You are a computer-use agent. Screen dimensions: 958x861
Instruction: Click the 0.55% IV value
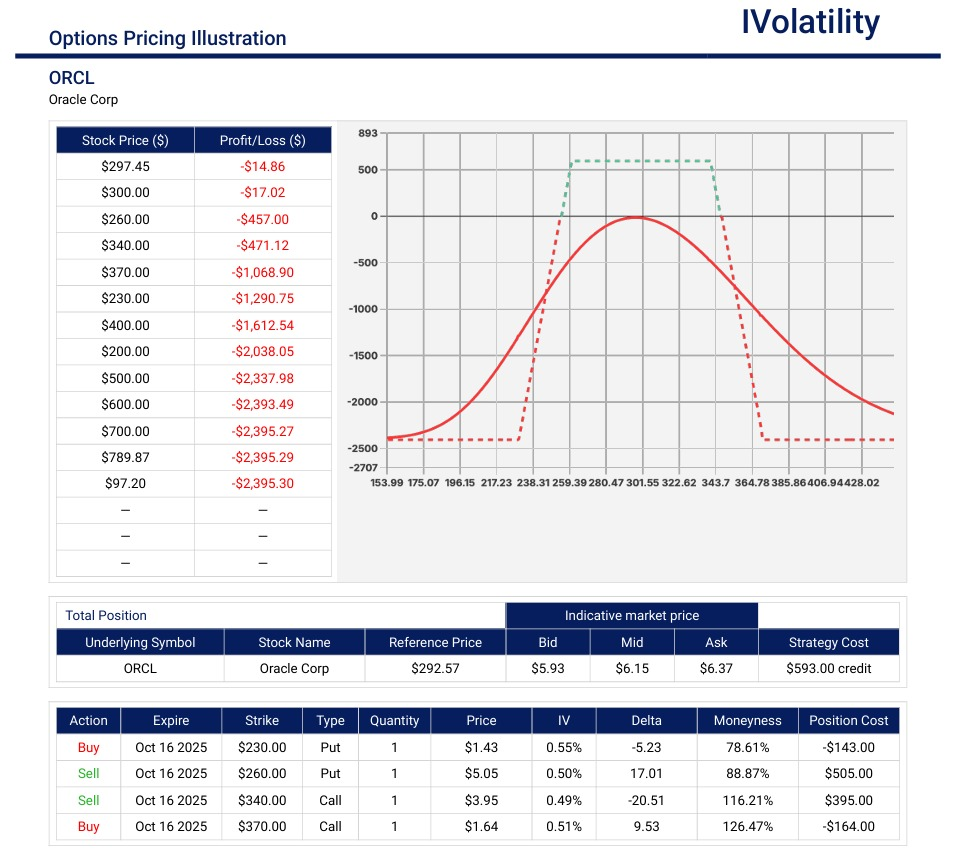pyautogui.click(x=564, y=748)
